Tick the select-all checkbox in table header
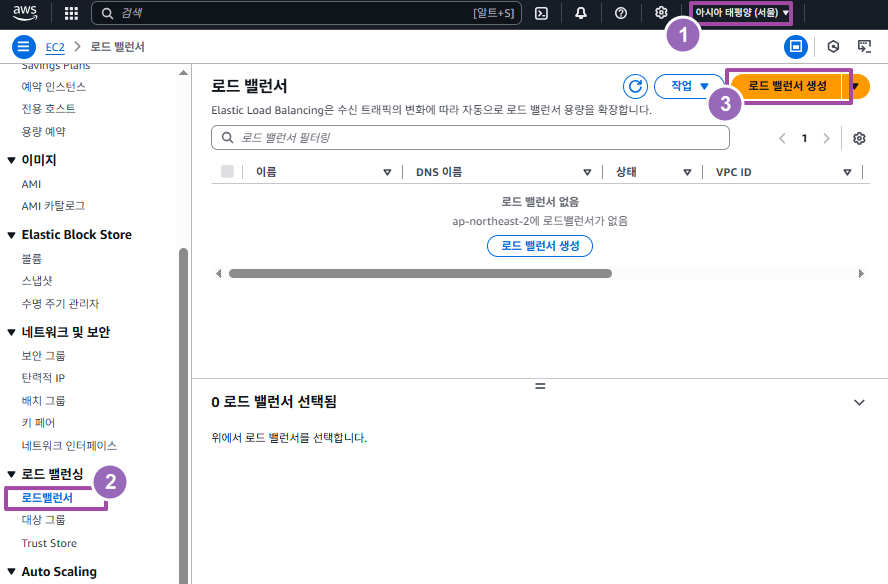The height and width of the screenshot is (584, 888). 227,172
